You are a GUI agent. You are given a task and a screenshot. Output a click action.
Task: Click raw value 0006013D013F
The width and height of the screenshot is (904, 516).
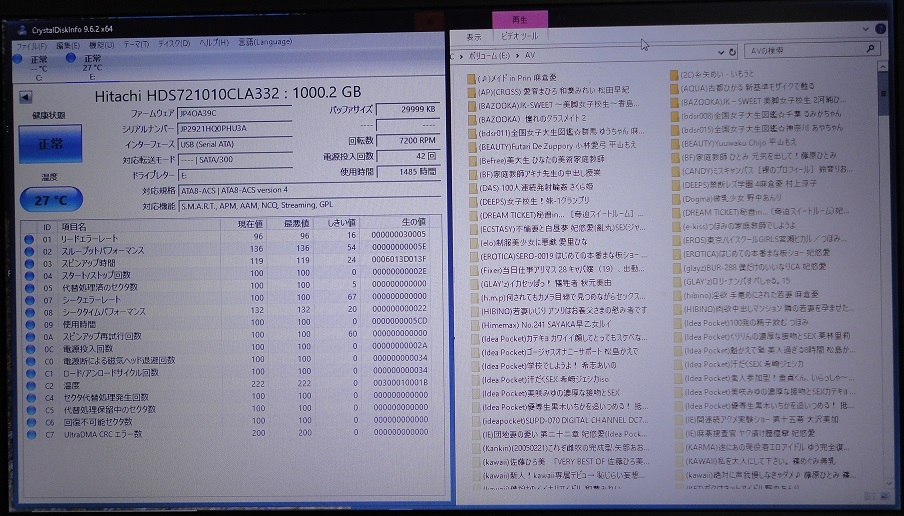coord(399,259)
